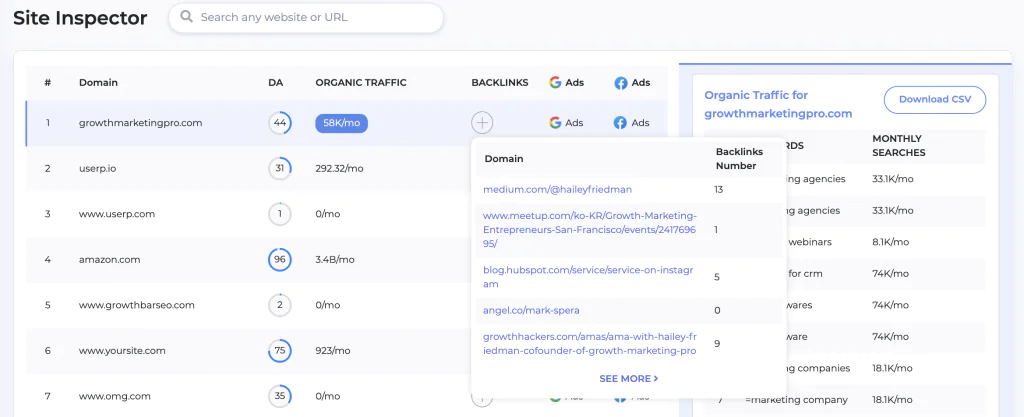
Task: Click the Site Inspector title
Action: coord(80,18)
